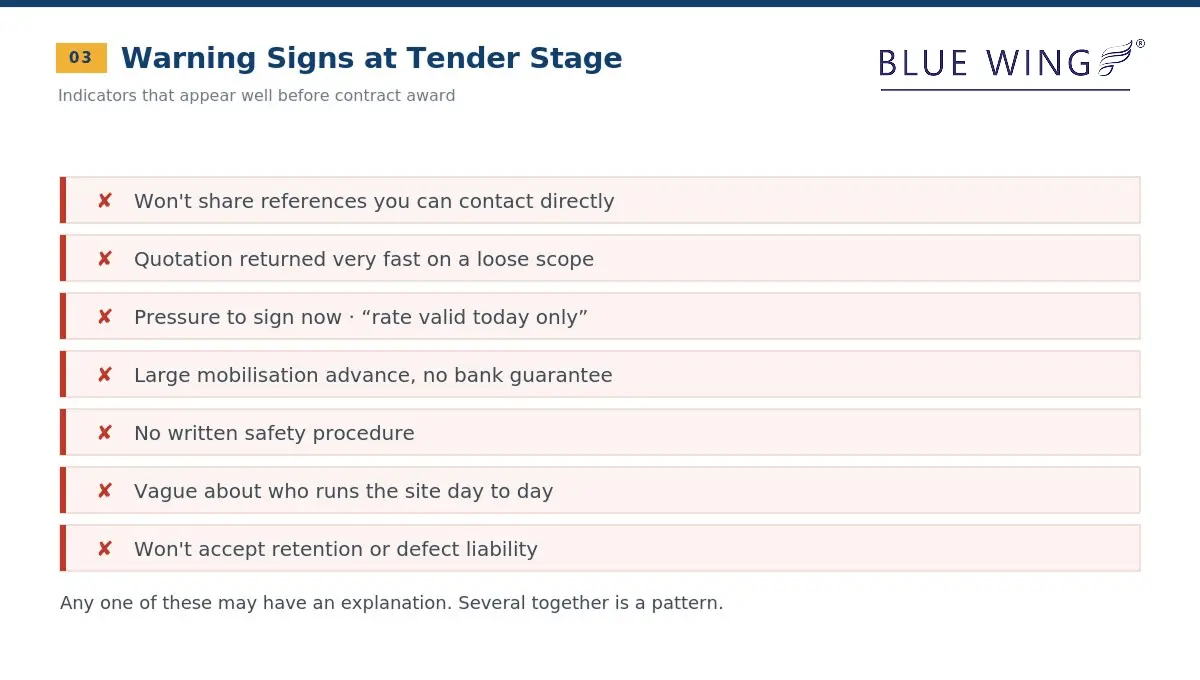Click the "Large mobilisation advance, no bank guarantee" text
Viewport: 1200px width, 680px height.
coord(373,375)
